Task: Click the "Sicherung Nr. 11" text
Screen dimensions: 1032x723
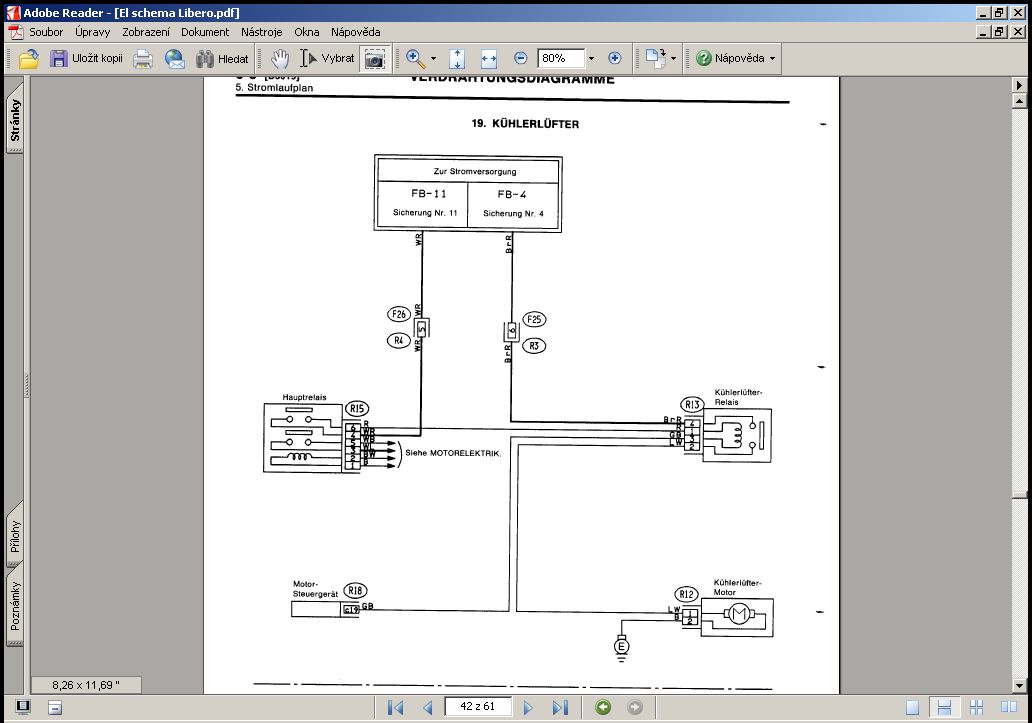Action: click(x=425, y=212)
